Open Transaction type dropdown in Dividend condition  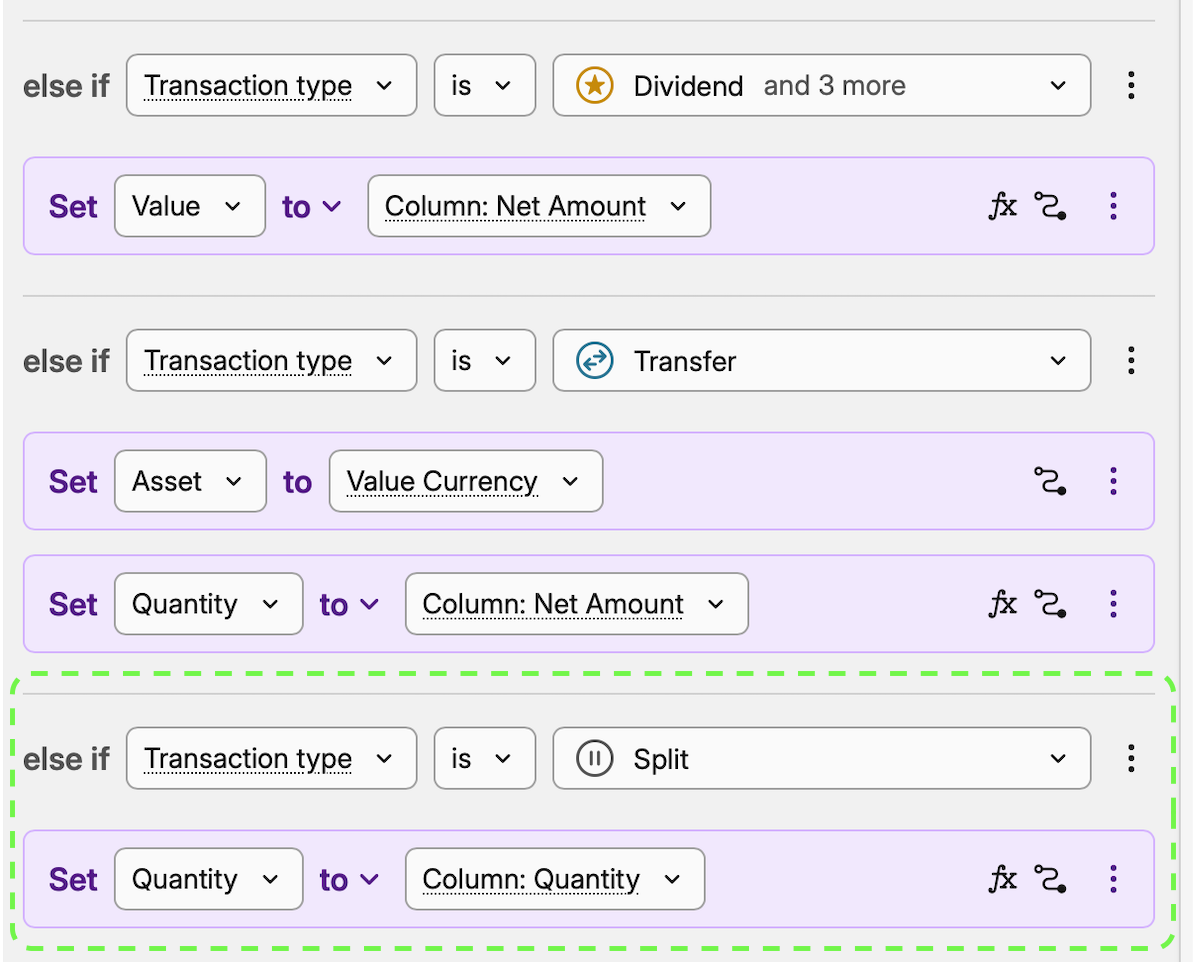(270, 86)
